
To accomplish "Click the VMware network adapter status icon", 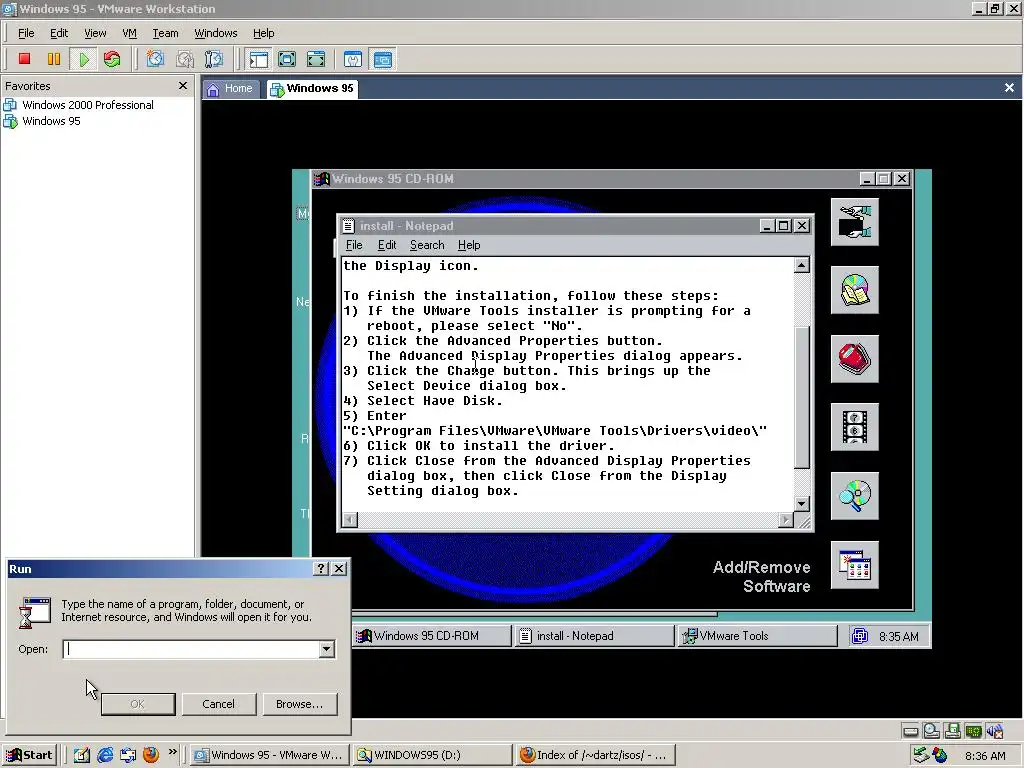I will click(x=974, y=731).
